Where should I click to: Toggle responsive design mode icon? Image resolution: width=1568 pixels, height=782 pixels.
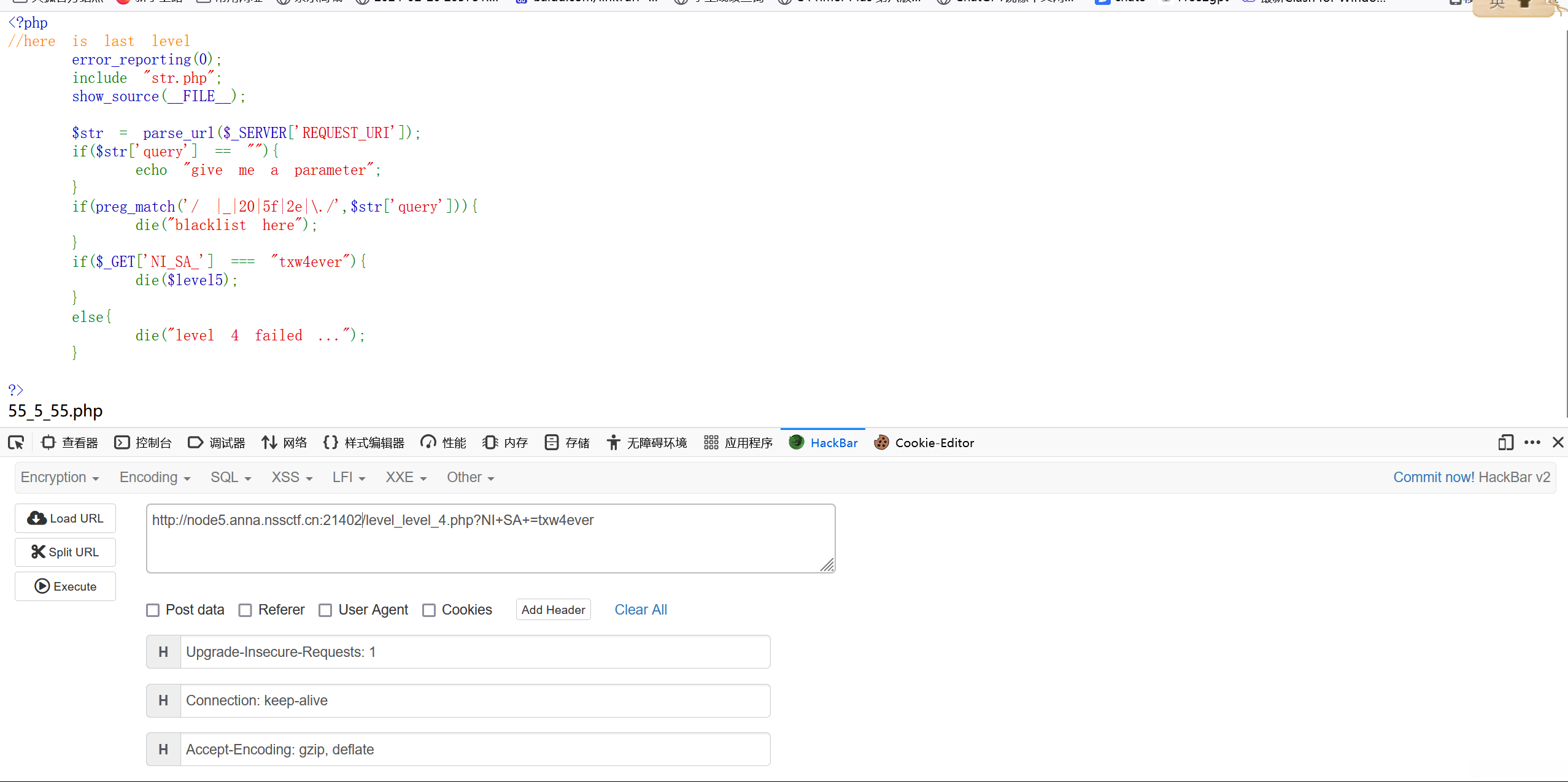click(x=1505, y=442)
